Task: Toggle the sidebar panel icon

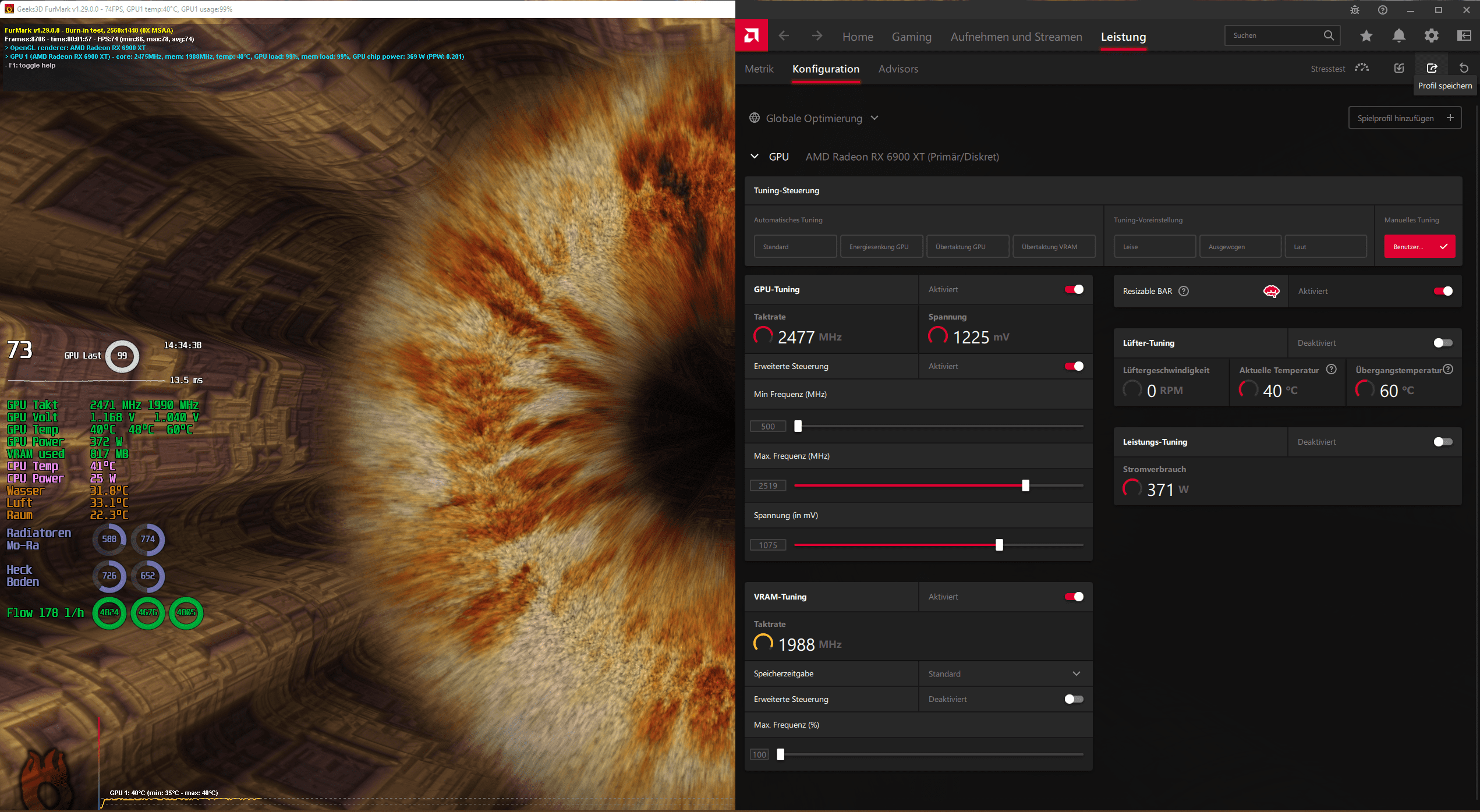Action: pyautogui.click(x=1464, y=36)
